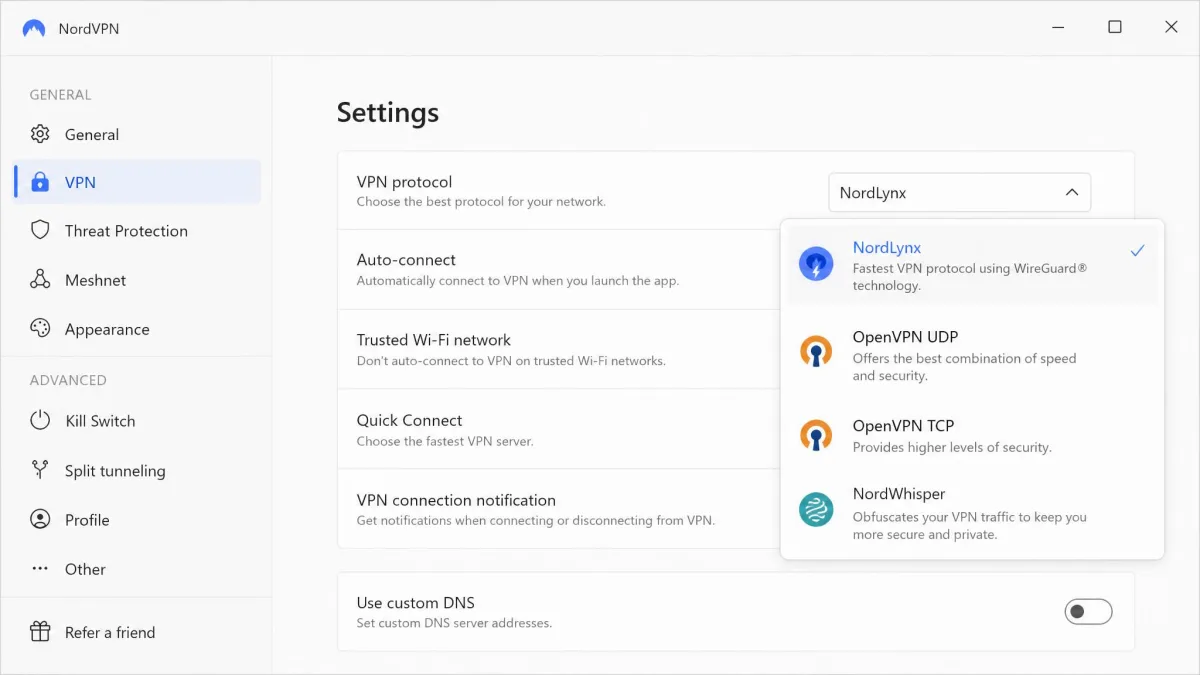Open Threat Protection settings
Viewport: 1200px width, 675px height.
(137, 230)
